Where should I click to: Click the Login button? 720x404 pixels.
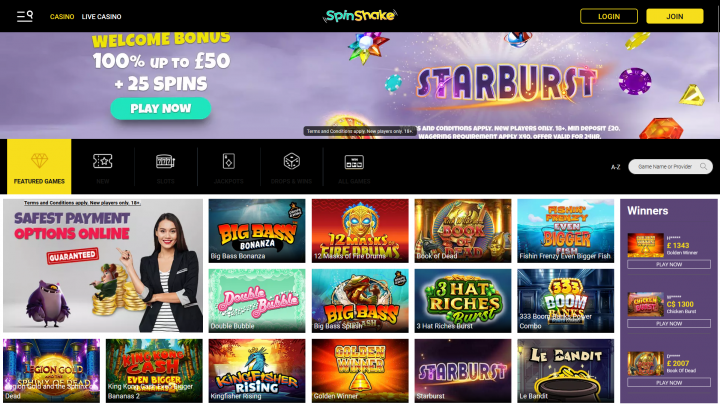coord(609,16)
